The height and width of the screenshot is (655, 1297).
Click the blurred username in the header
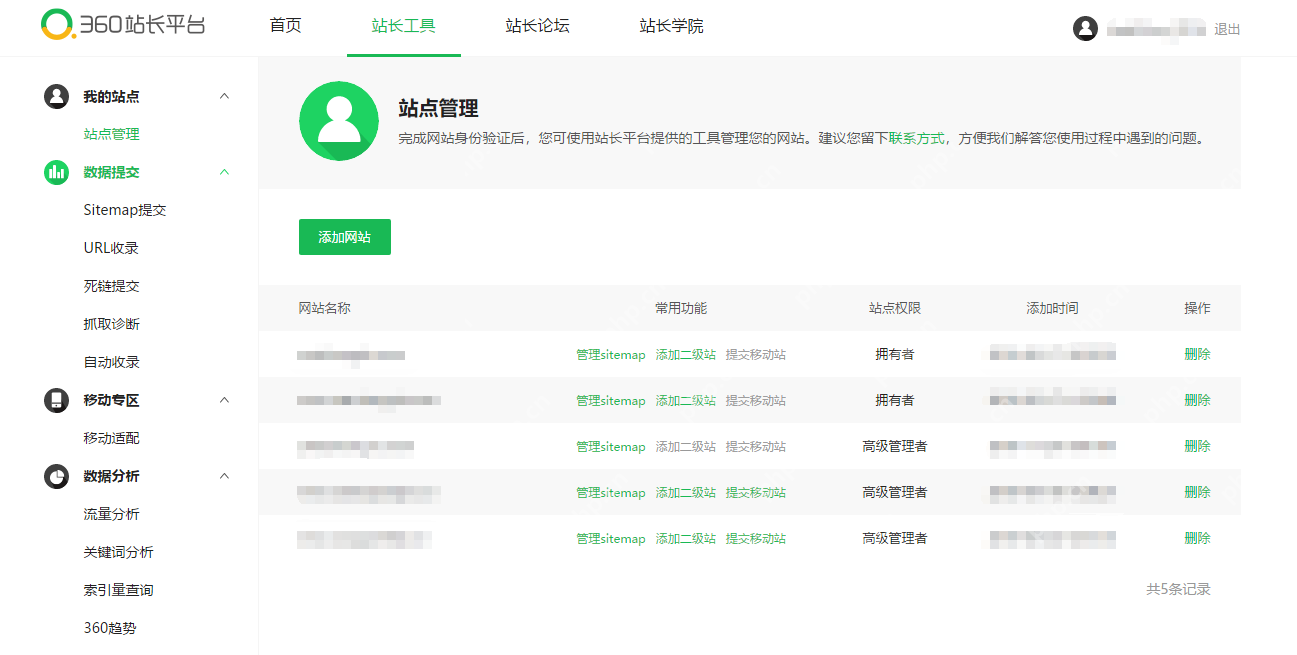point(1155,29)
